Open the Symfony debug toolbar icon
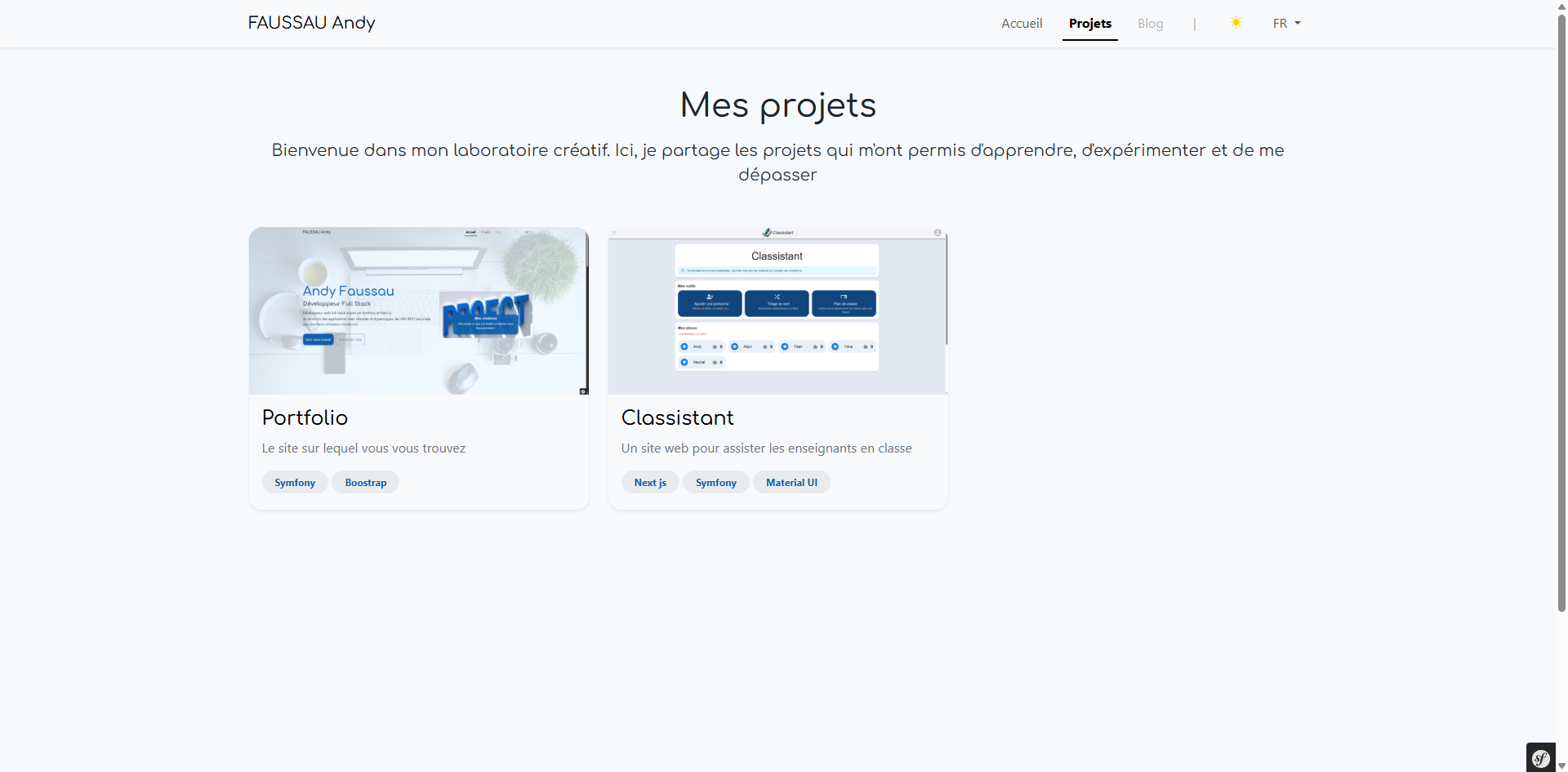This screenshot has height=772, width=1568. pos(1540,758)
